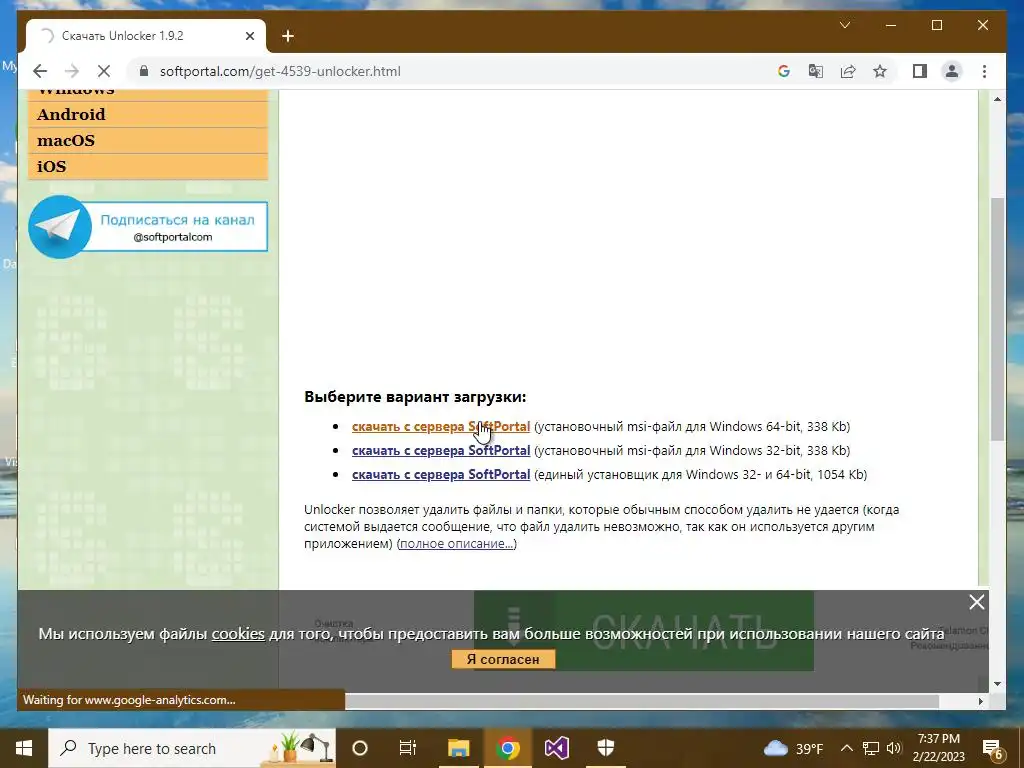Accept cookies with Я согласен
This screenshot has width=1024, height=768.
point(503,659)
